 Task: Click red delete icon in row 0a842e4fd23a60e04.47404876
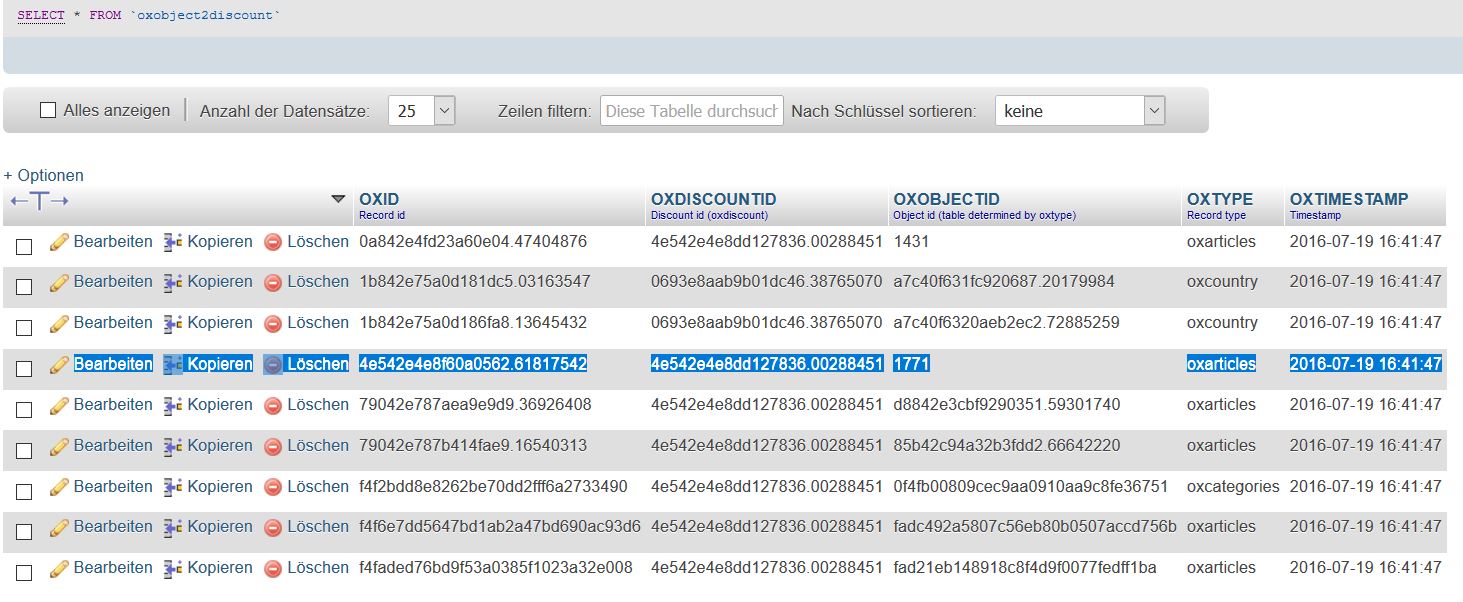273,242
